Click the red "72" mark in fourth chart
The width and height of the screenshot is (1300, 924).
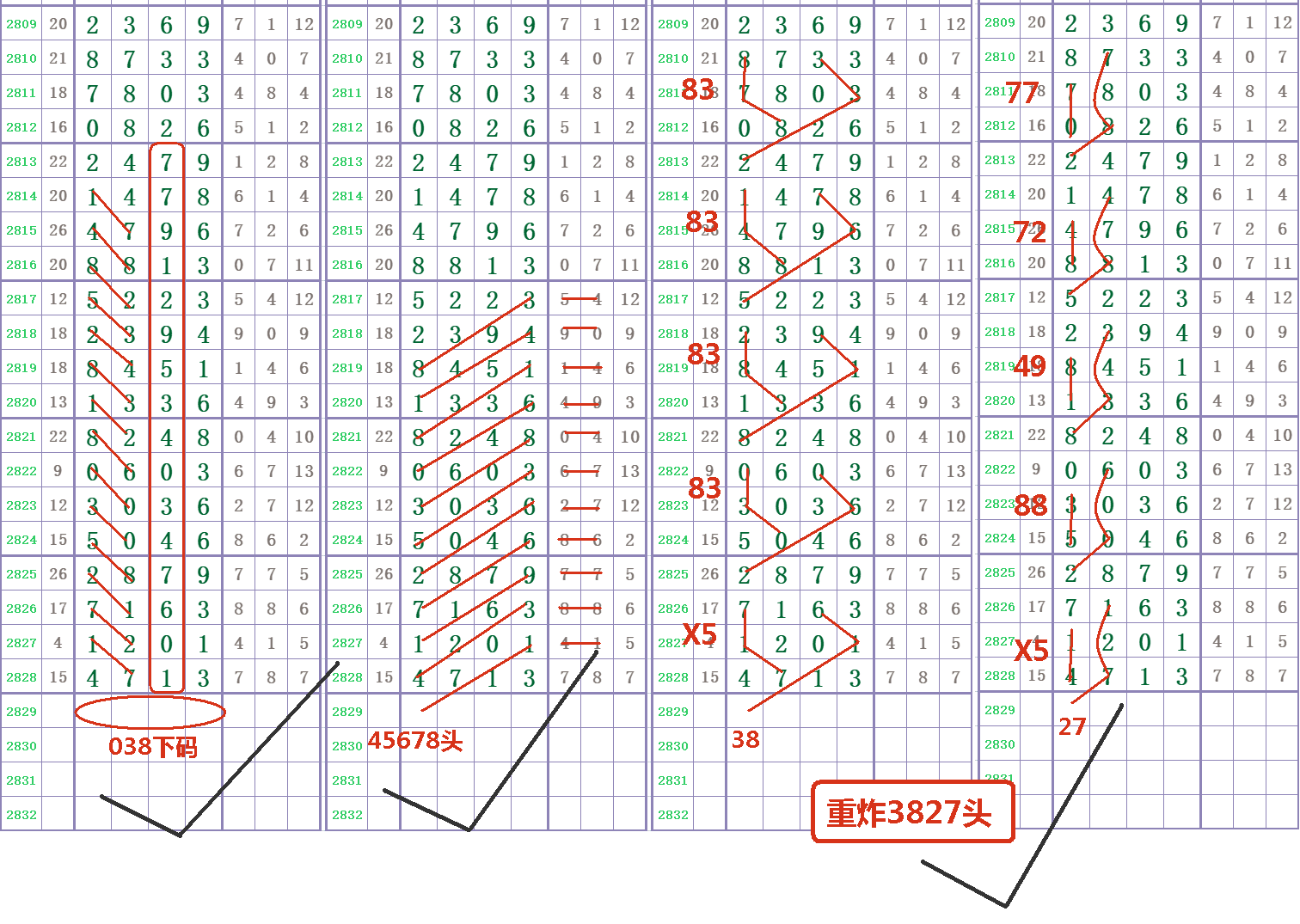point(1030,231)
